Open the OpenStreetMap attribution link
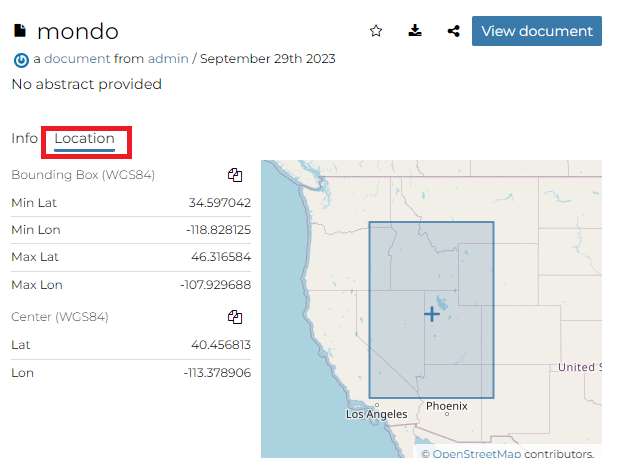The height and width of the screenshot is (458, 617). (x=476, y=453)
